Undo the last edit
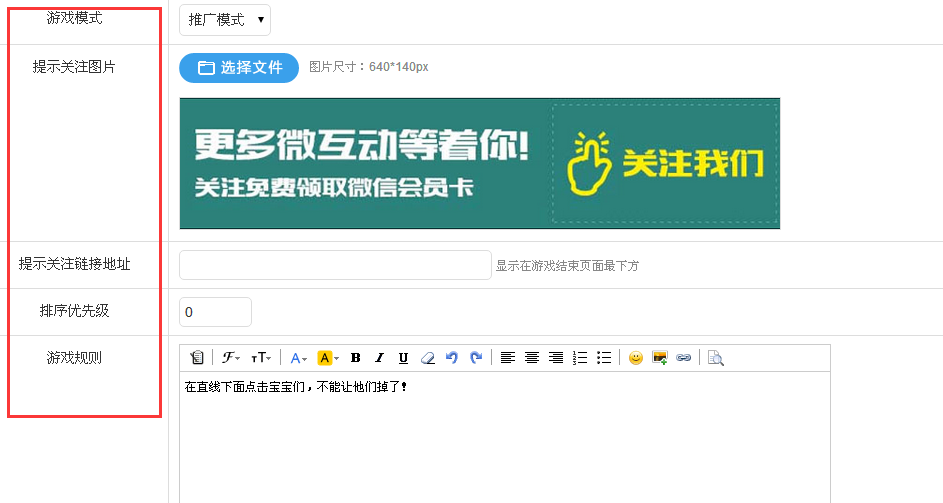The image size is (943, 503). click(x=451, y=358)
